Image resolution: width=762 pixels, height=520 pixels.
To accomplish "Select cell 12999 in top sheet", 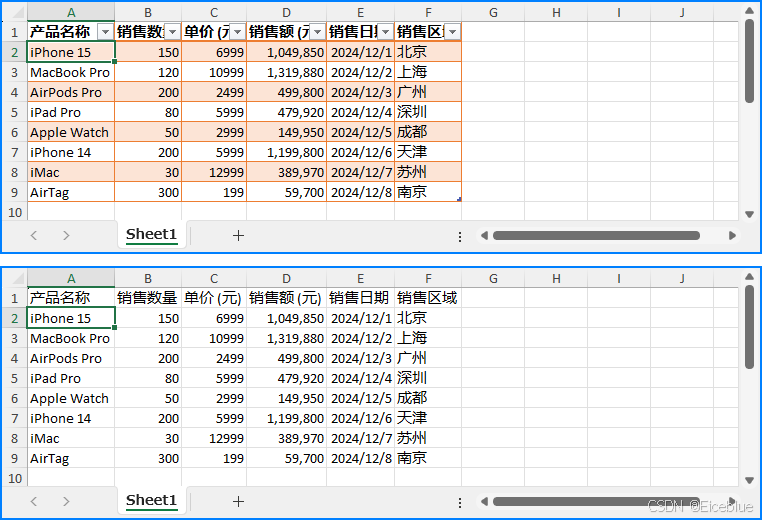I will [x=214, y=172].
